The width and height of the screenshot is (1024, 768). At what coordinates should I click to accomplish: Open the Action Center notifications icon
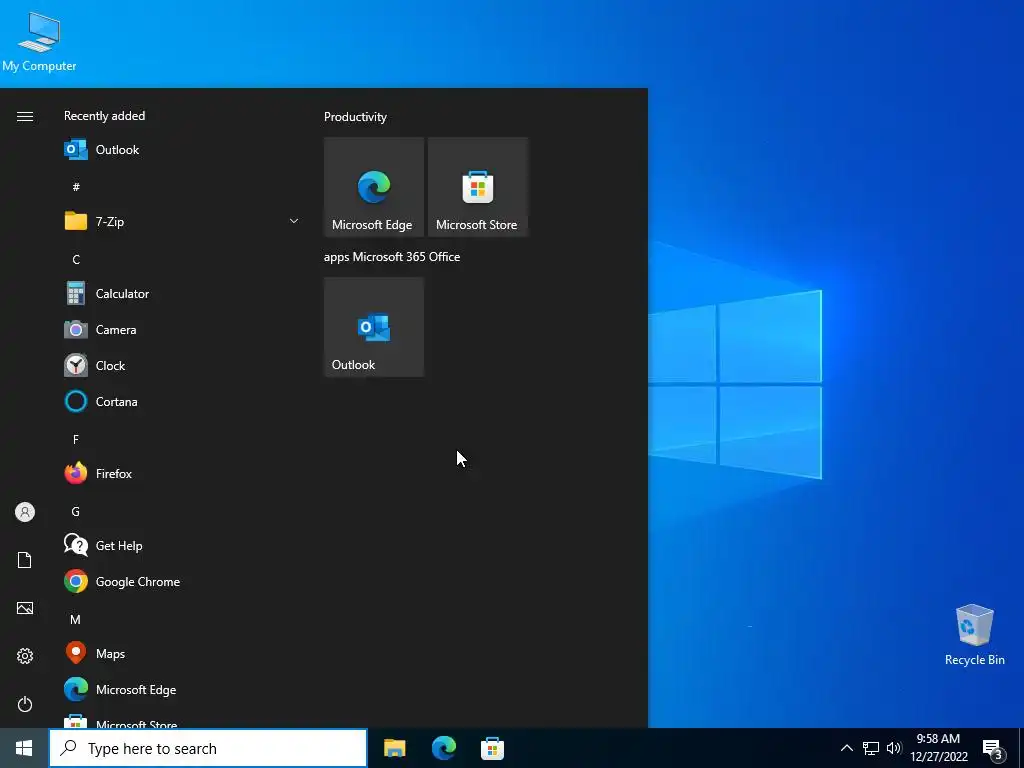[x=993, y=749]
